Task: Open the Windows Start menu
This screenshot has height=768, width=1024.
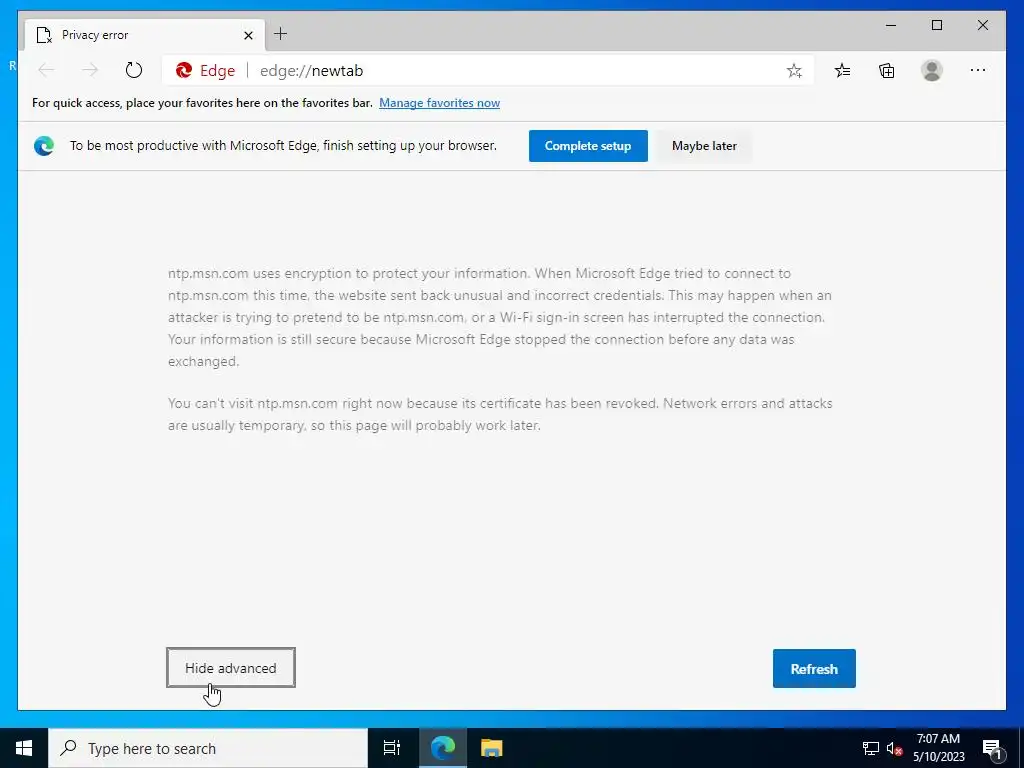Action: click(24, 748)
